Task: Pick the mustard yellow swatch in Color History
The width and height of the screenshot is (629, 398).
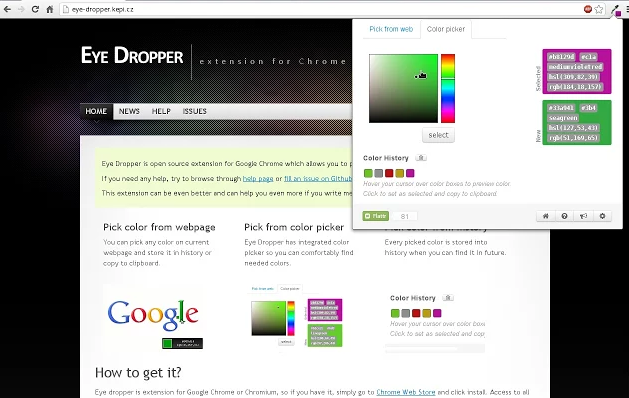Action: [399, 173]
